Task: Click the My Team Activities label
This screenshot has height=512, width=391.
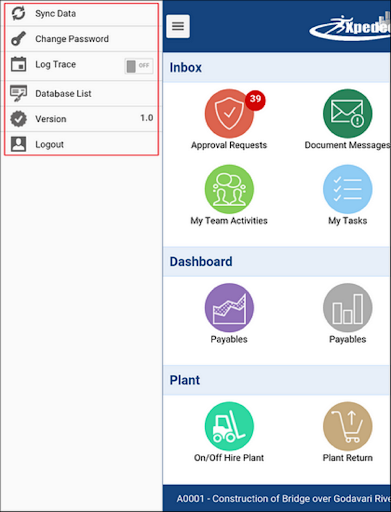Action: point(229,221)
